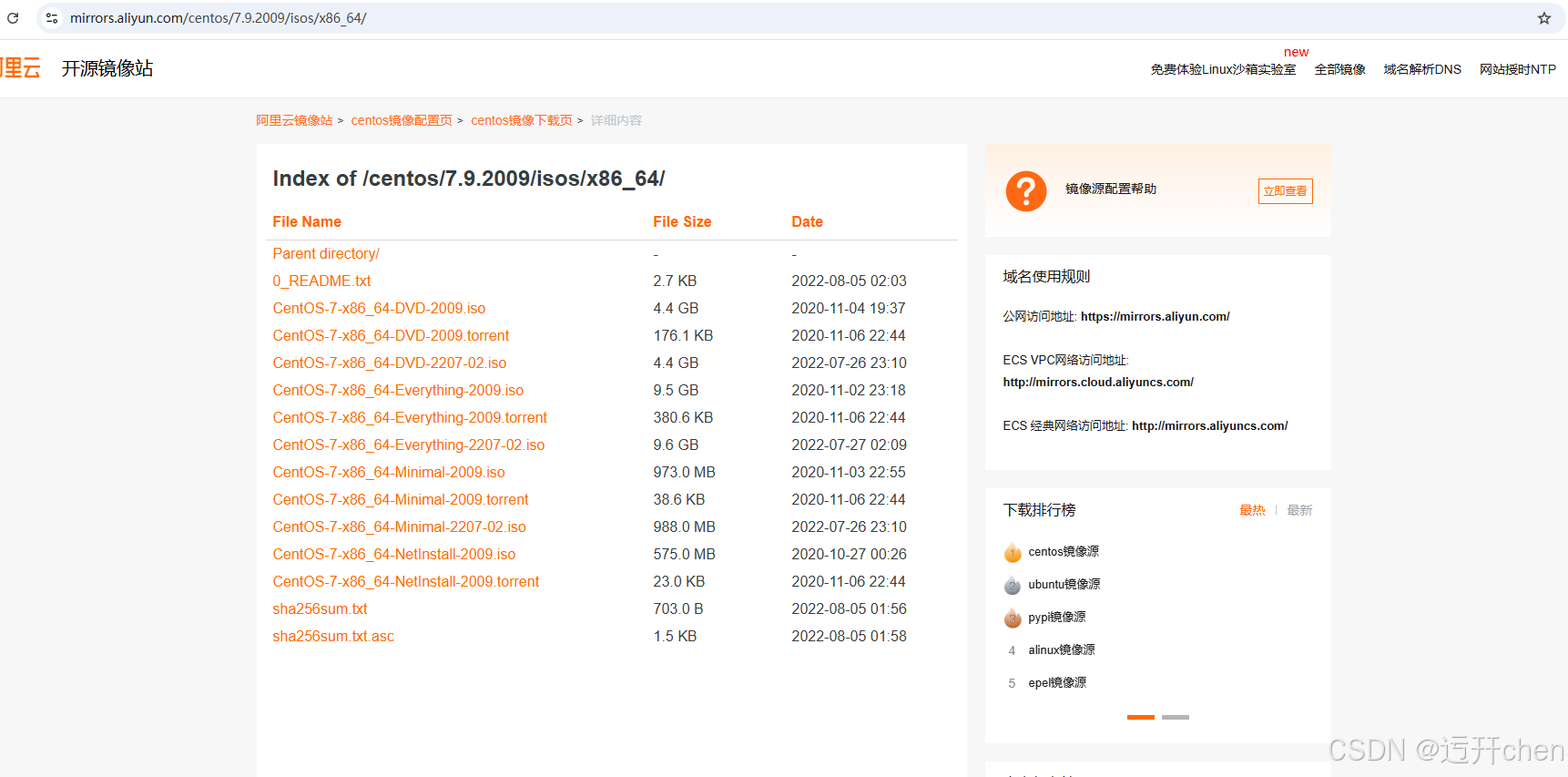Viewport: 1568px width, 777px height.
Task: Click date 2022-07-27 02:09 cell
Action: tap(849, 445)
